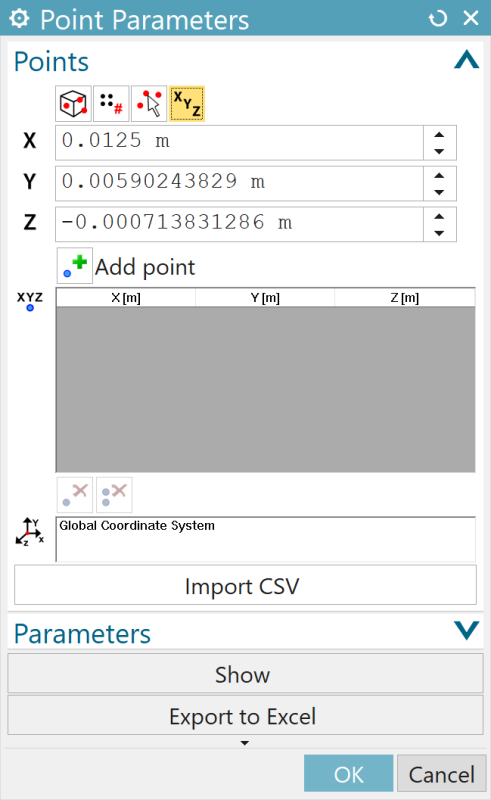This screenshot has height=800, width=491.
Task: Click the Y coordinate input field
Action: [239, 183]
